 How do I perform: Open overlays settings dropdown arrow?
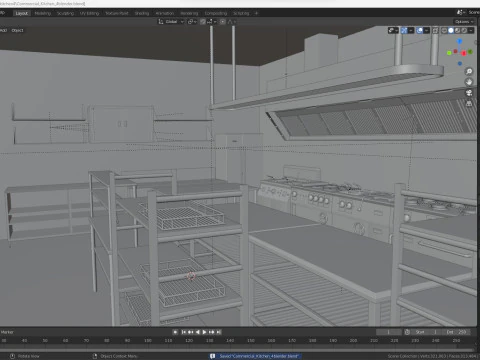coord(426,30)
